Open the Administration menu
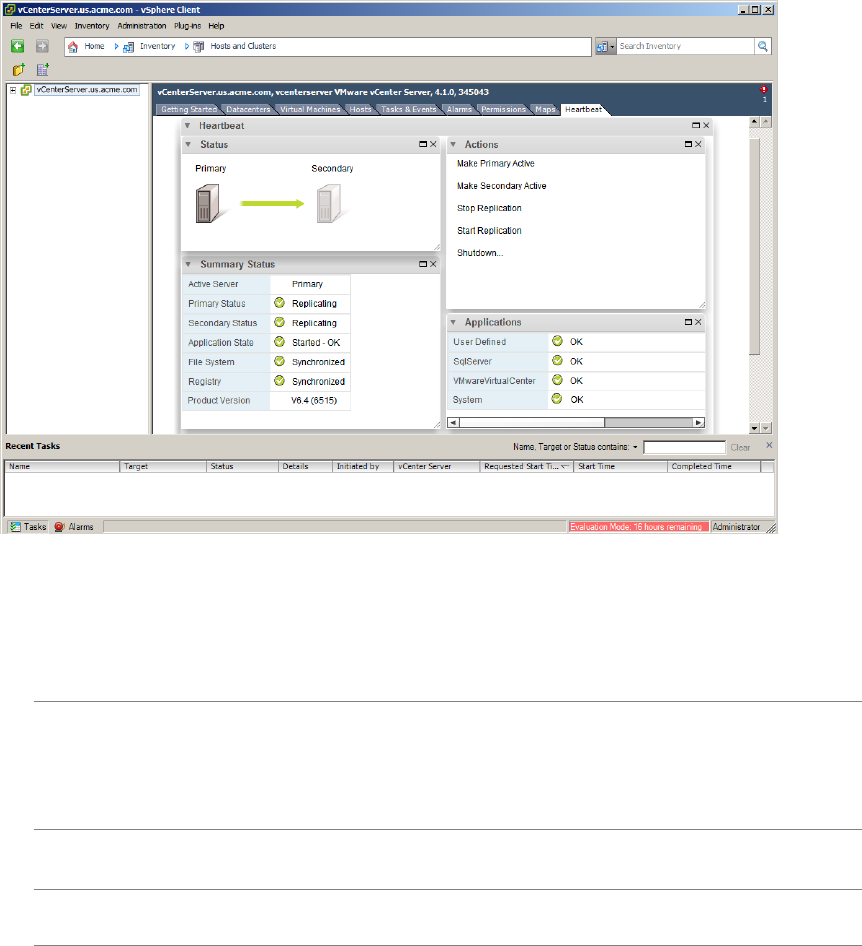 coord(142,26)
